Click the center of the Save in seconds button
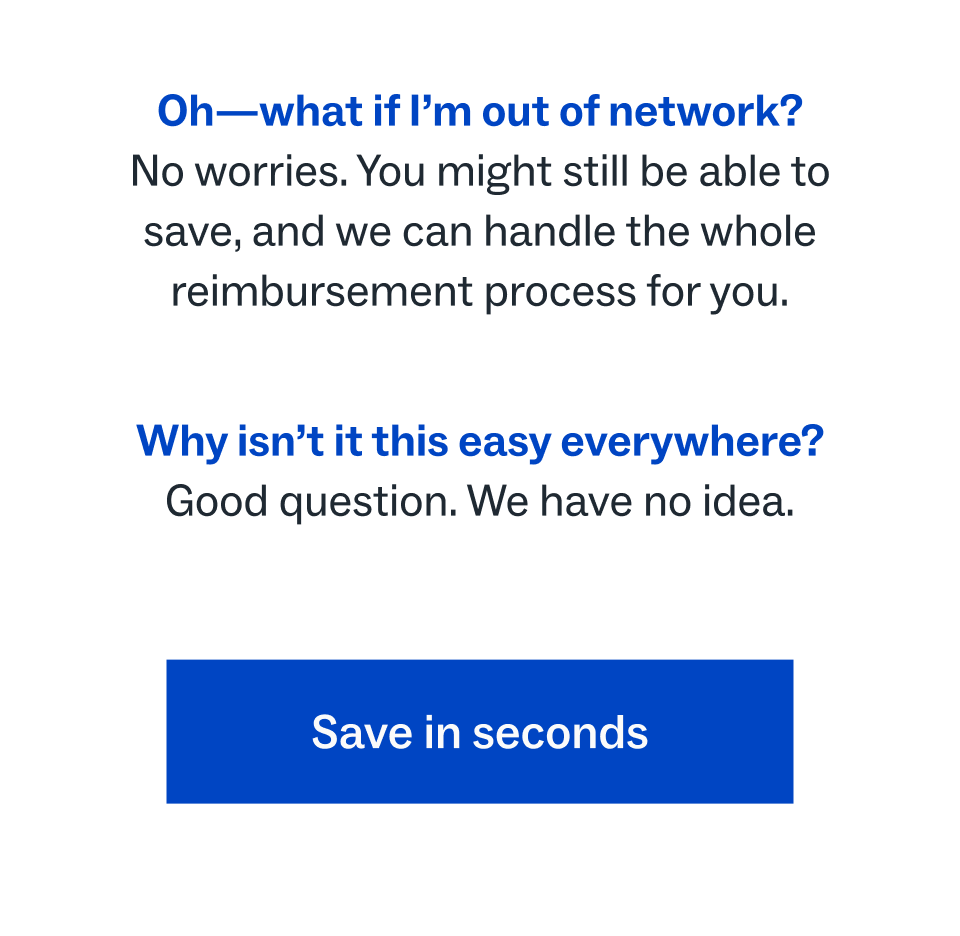The image size is (960, 936). click(479, 731)
